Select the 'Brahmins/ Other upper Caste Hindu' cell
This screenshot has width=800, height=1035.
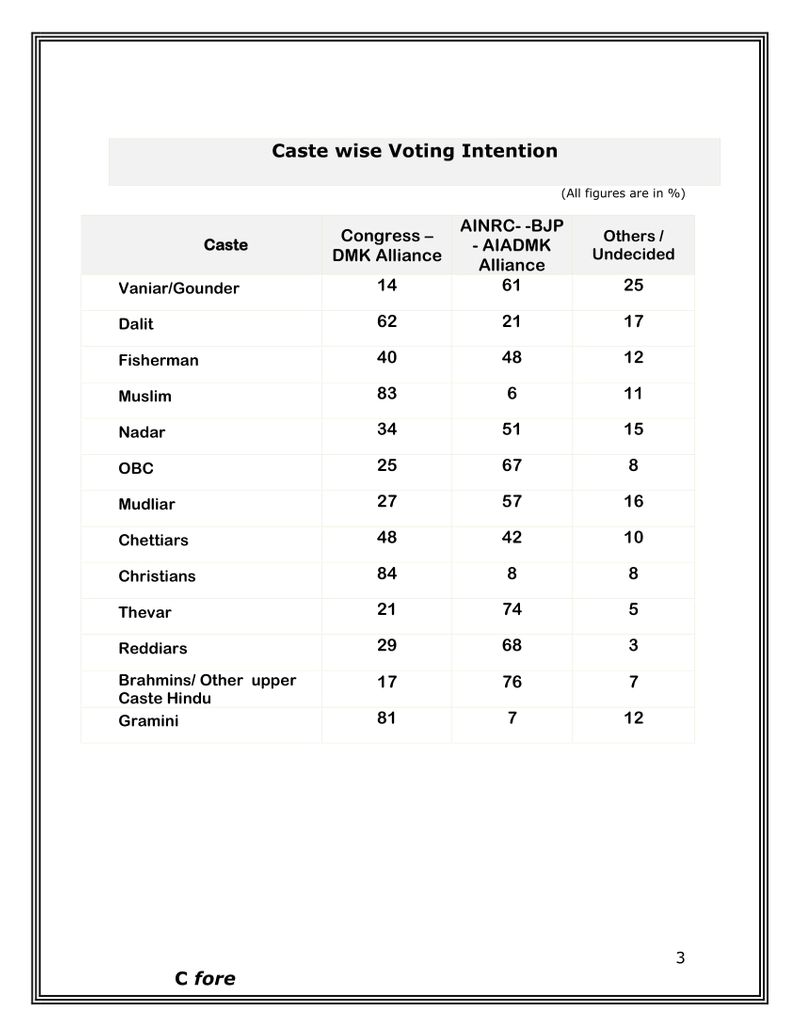[207, 689]
